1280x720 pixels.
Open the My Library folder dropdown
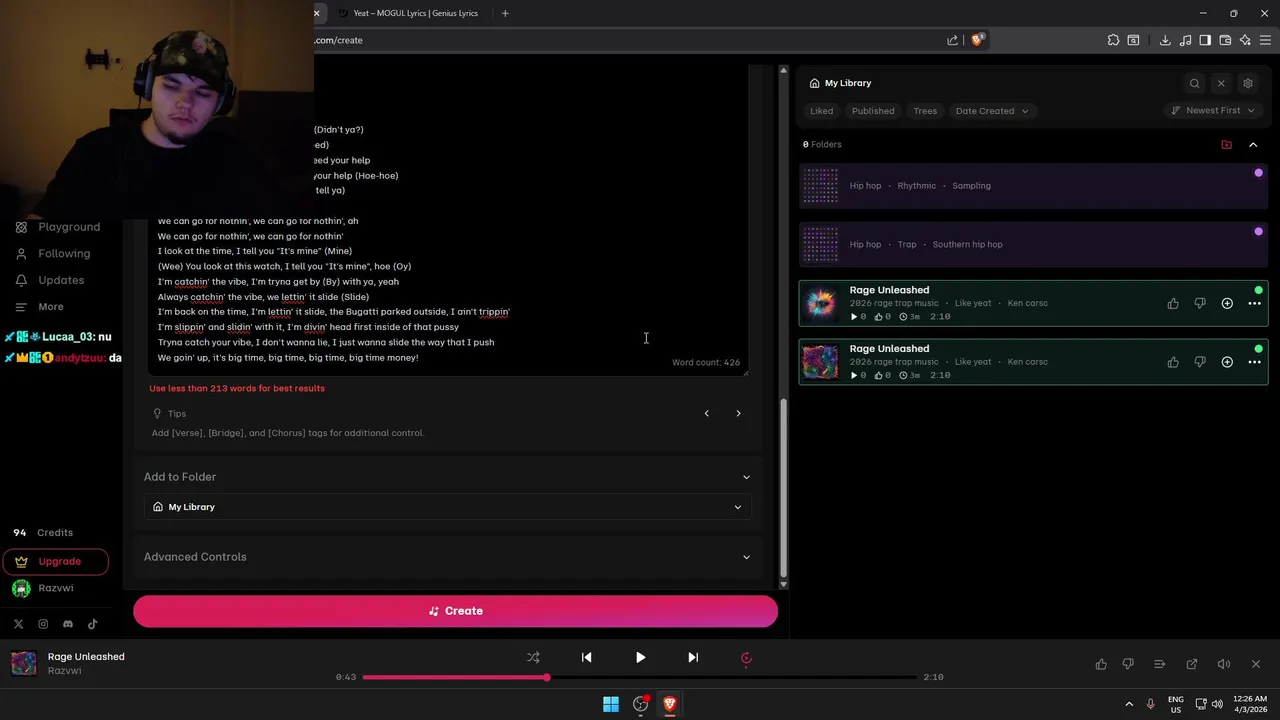[x=447, y=507]
